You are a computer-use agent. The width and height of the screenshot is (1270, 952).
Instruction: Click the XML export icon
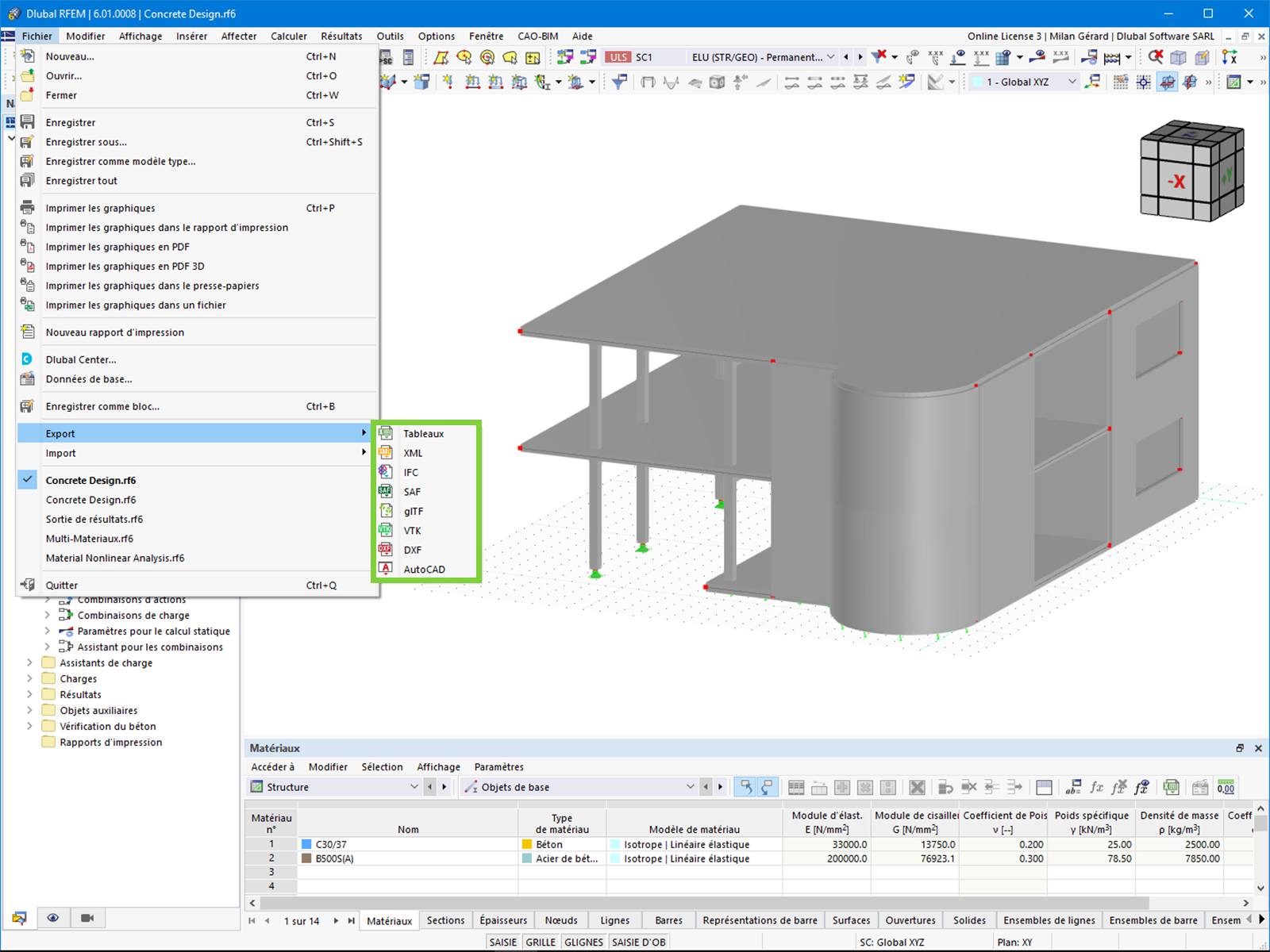386,452
